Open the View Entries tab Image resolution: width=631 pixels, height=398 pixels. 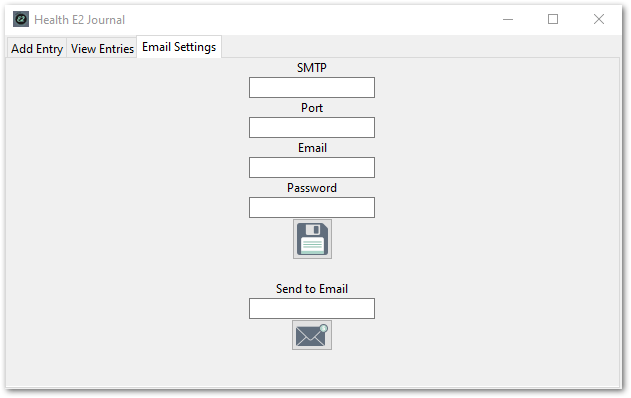point(102,48)
